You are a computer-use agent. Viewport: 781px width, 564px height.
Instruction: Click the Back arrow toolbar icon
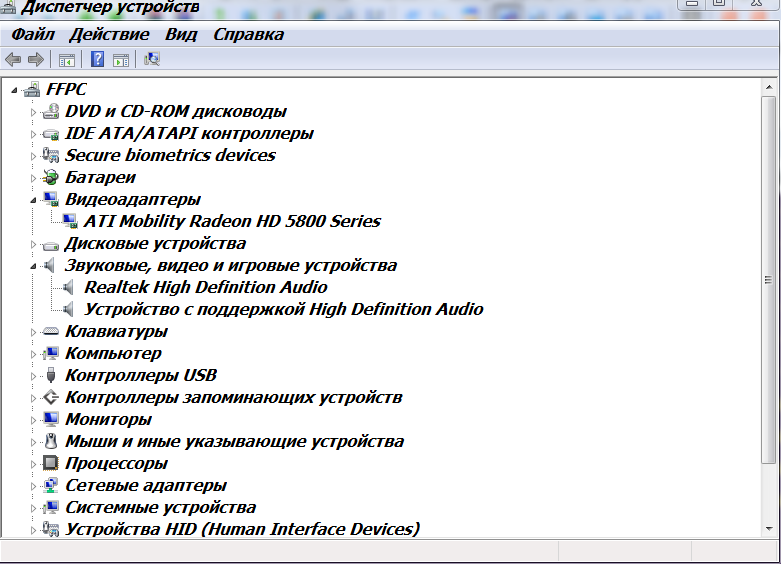[x=13, y=60]
